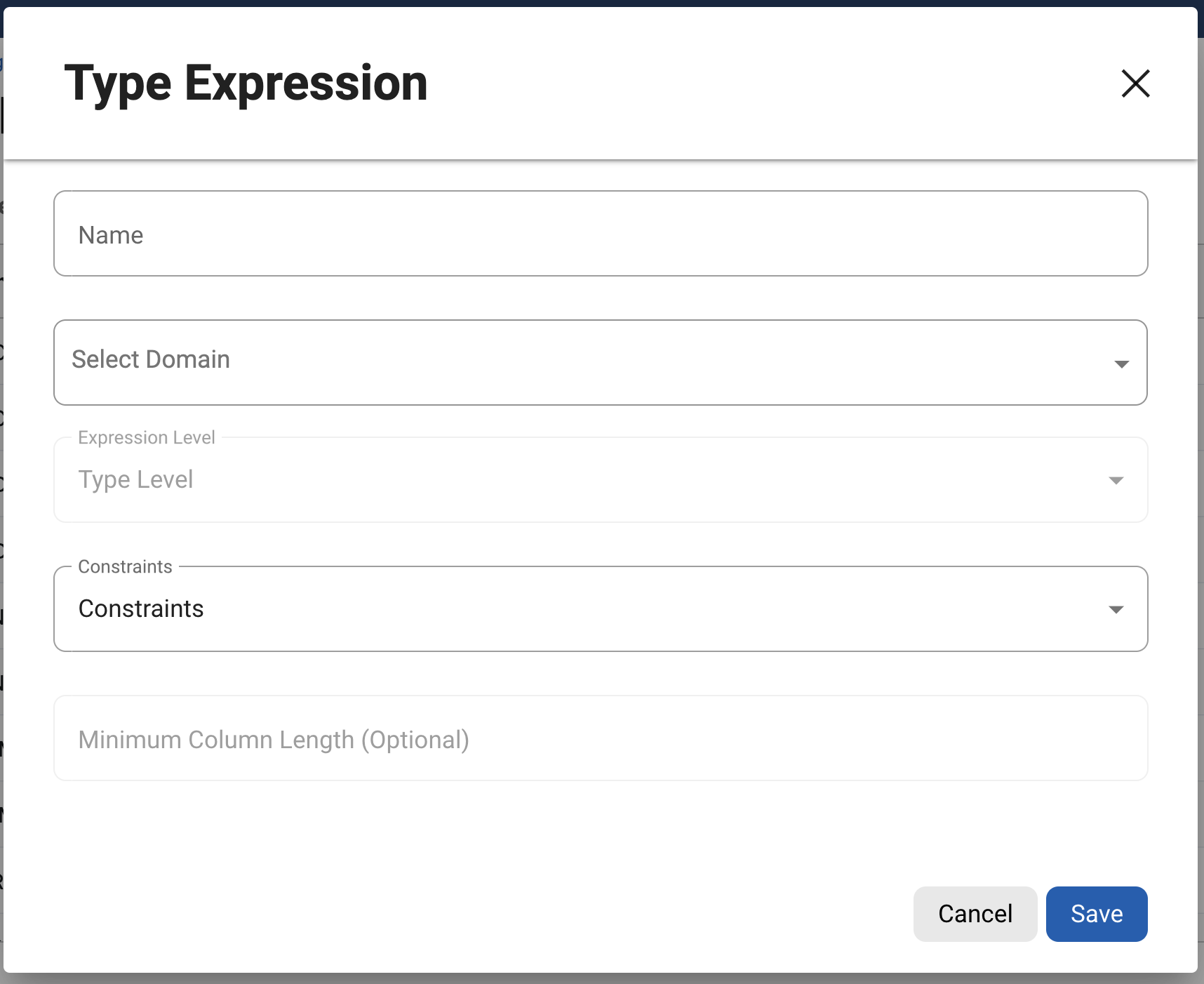
Task: Open the Select Domain dropdown
Action: click(601, 362)
